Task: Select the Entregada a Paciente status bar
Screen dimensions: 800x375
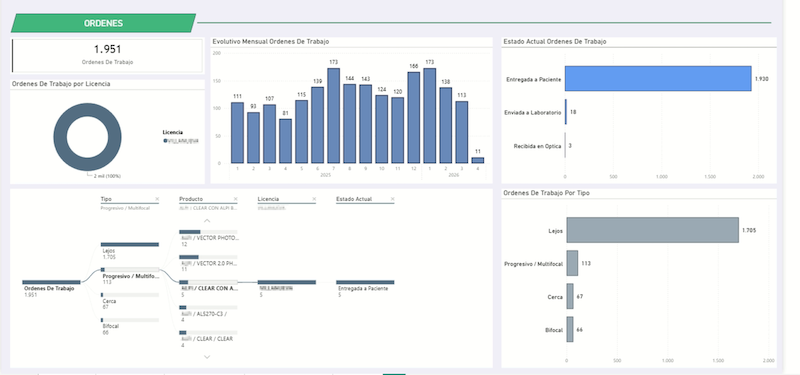Action: pos(658,79)
